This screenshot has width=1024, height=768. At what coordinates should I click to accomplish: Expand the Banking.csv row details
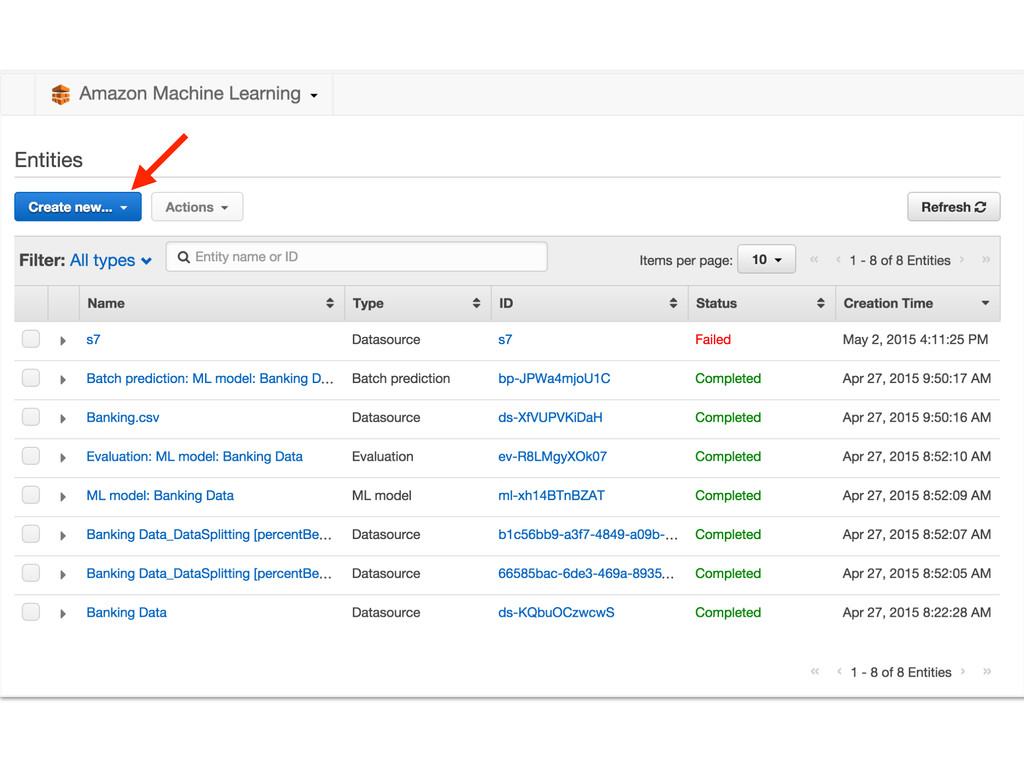point(63,419)
